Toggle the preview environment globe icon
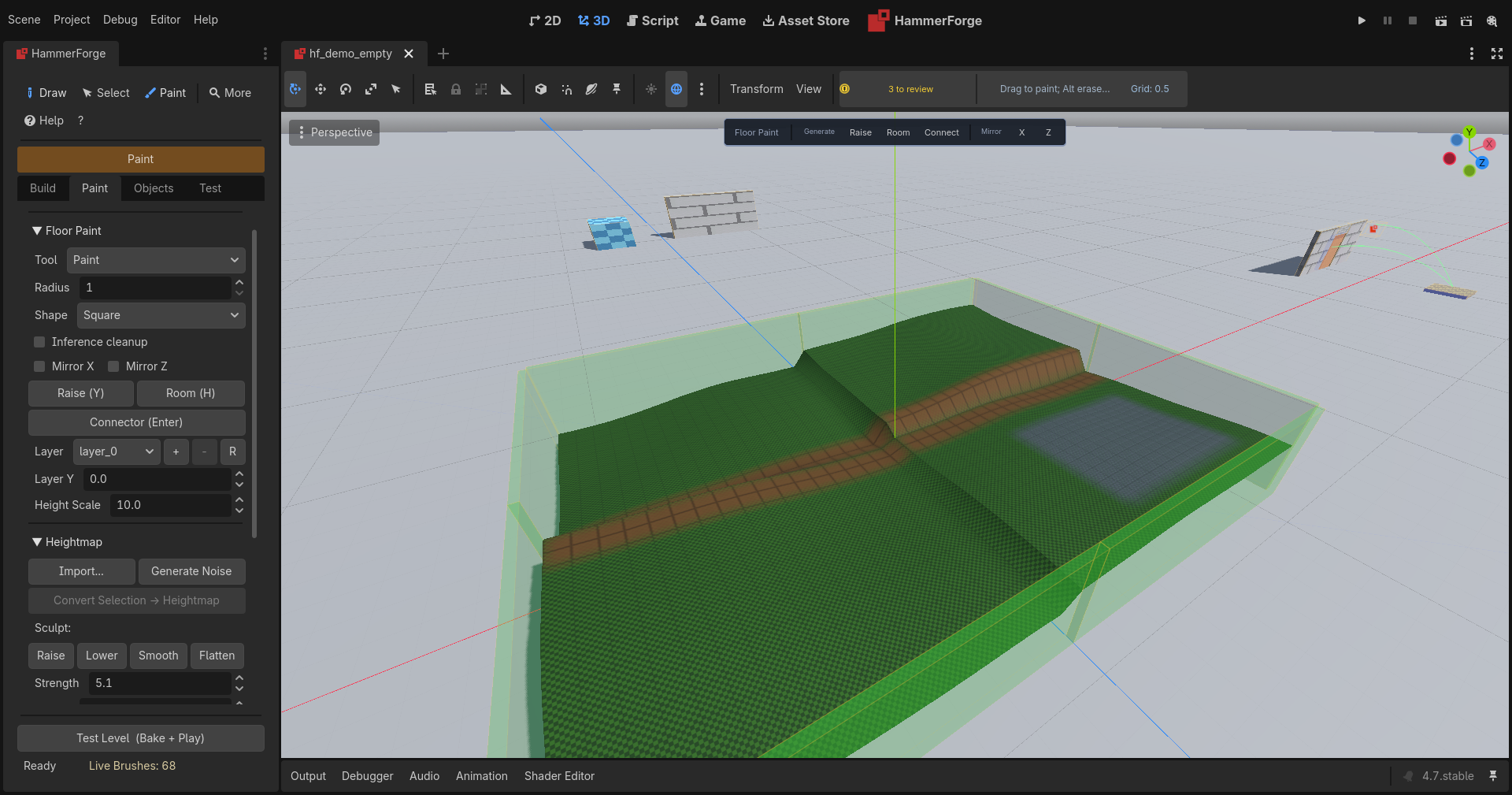 (676, 89)
